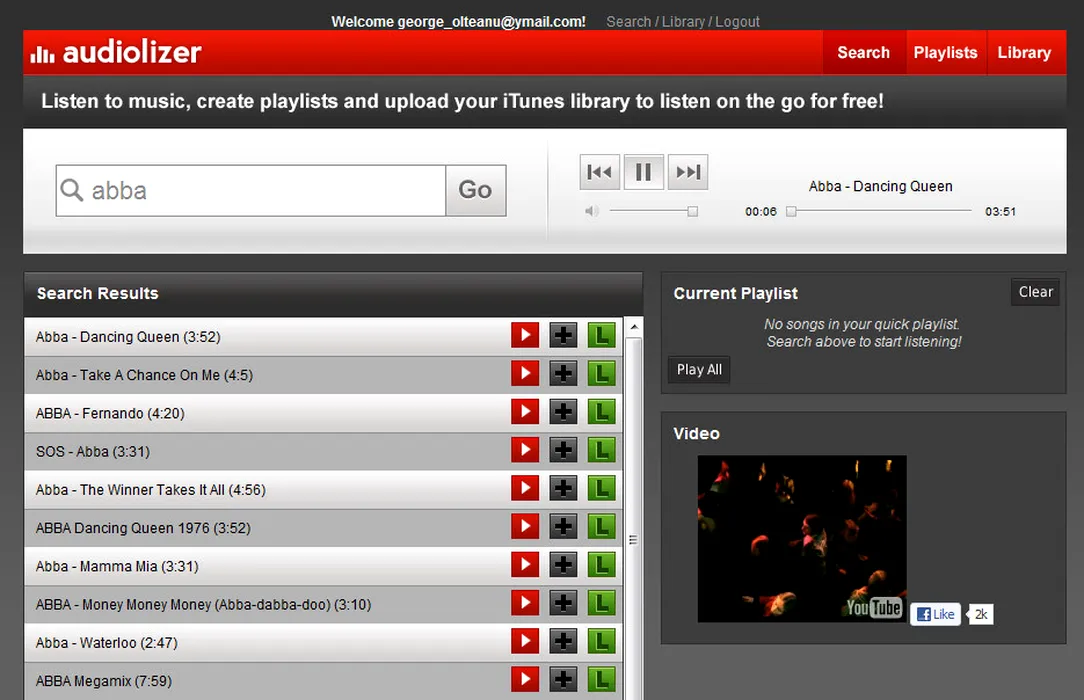Click the Search link beside welcome message
Image resolution: width=1084 pixels, height=700 pixels.
tap(628, 21)
